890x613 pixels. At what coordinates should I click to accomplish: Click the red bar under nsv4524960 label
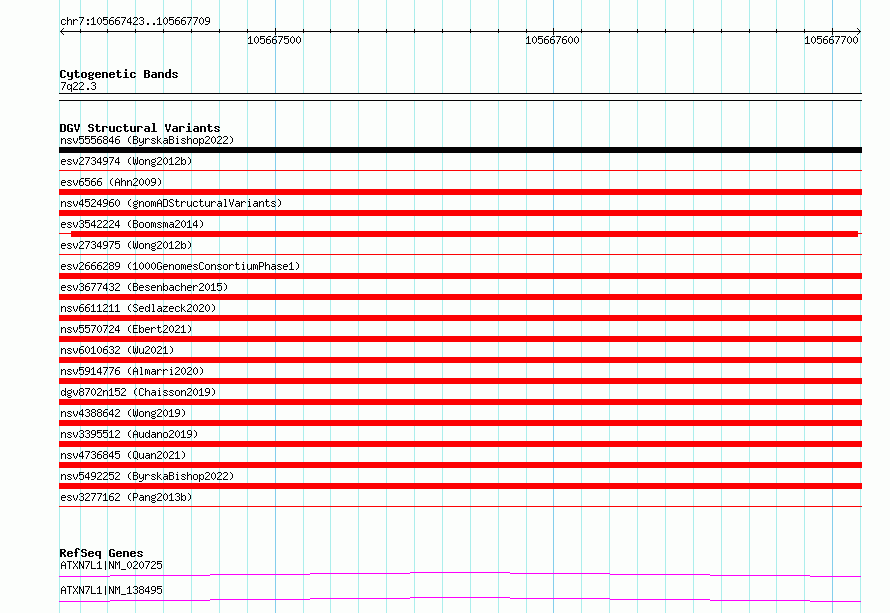point(460,213)
